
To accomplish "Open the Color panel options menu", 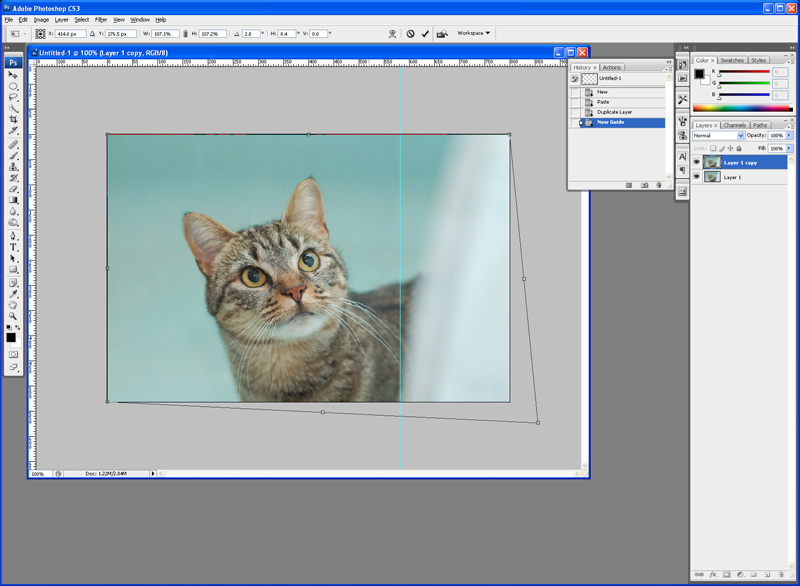I will (x=791, y=61).
